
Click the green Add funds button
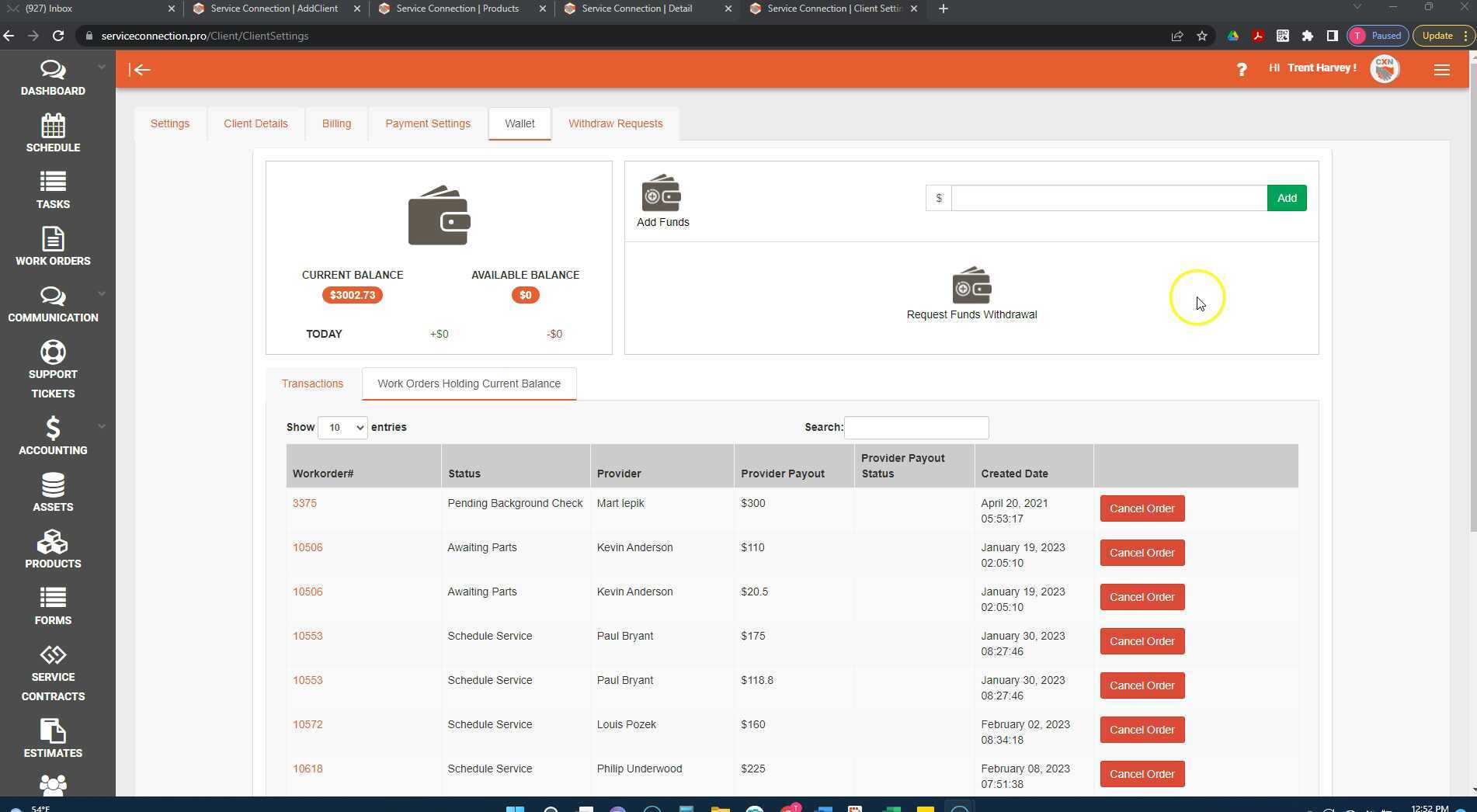click(1286, 198)
